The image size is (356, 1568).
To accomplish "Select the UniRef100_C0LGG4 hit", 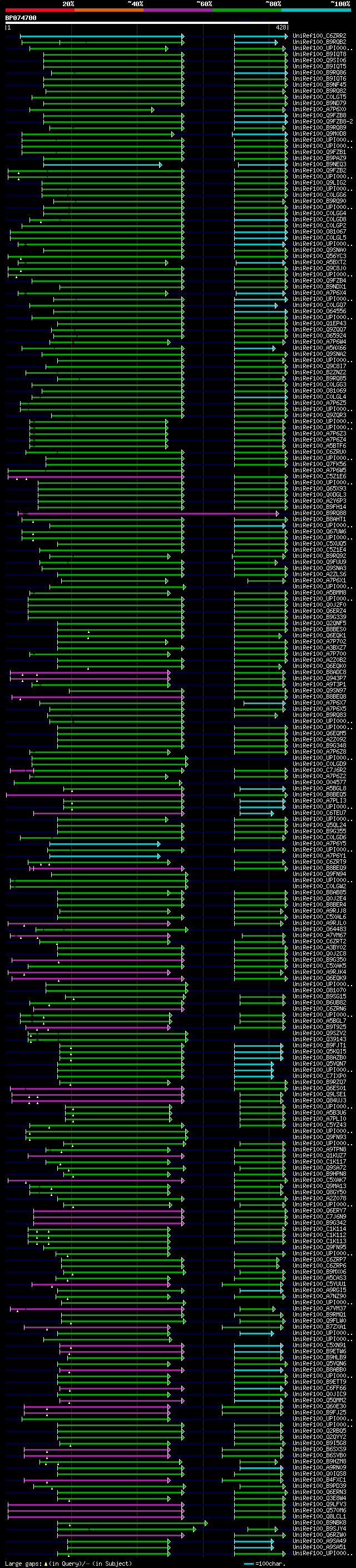I will point(319,214).
